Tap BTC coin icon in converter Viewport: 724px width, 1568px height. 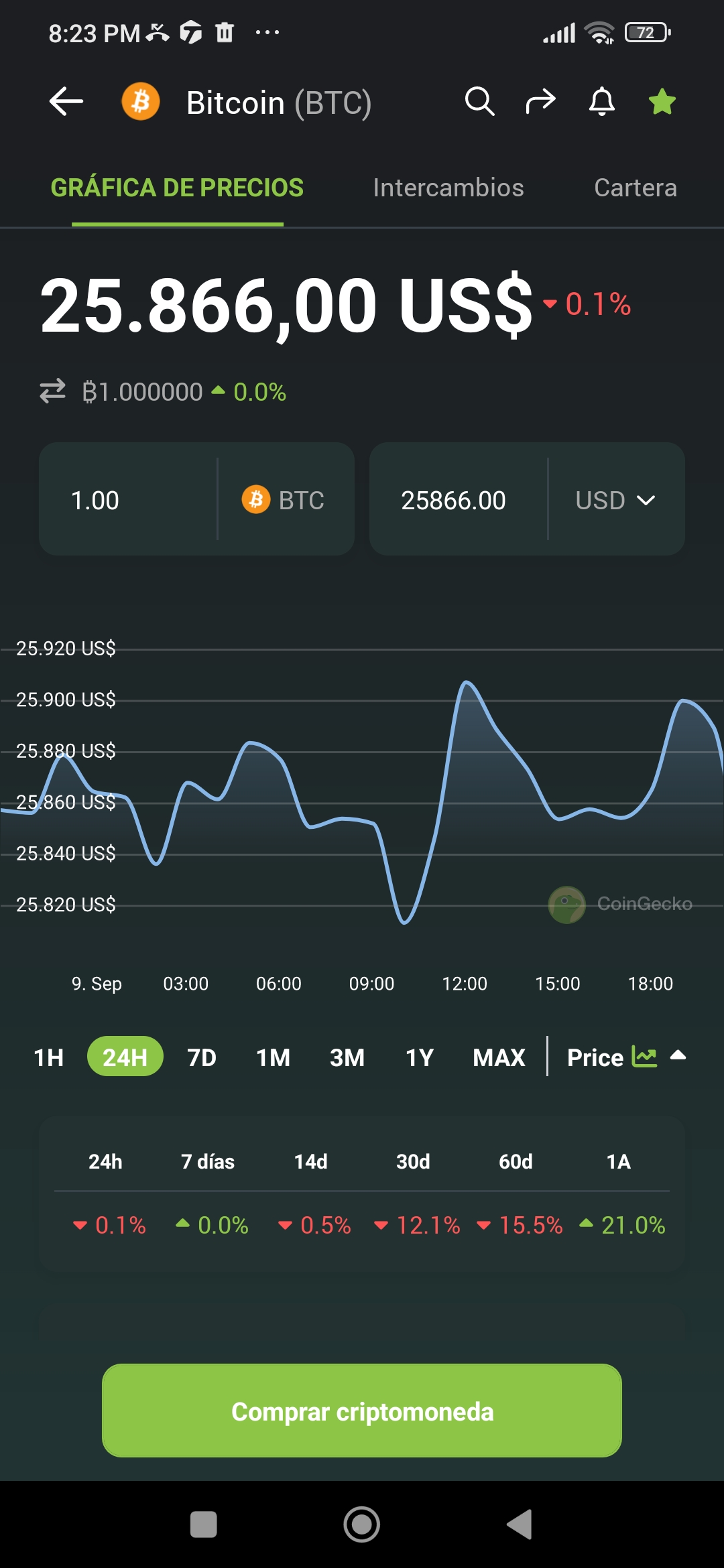[255, 500]
